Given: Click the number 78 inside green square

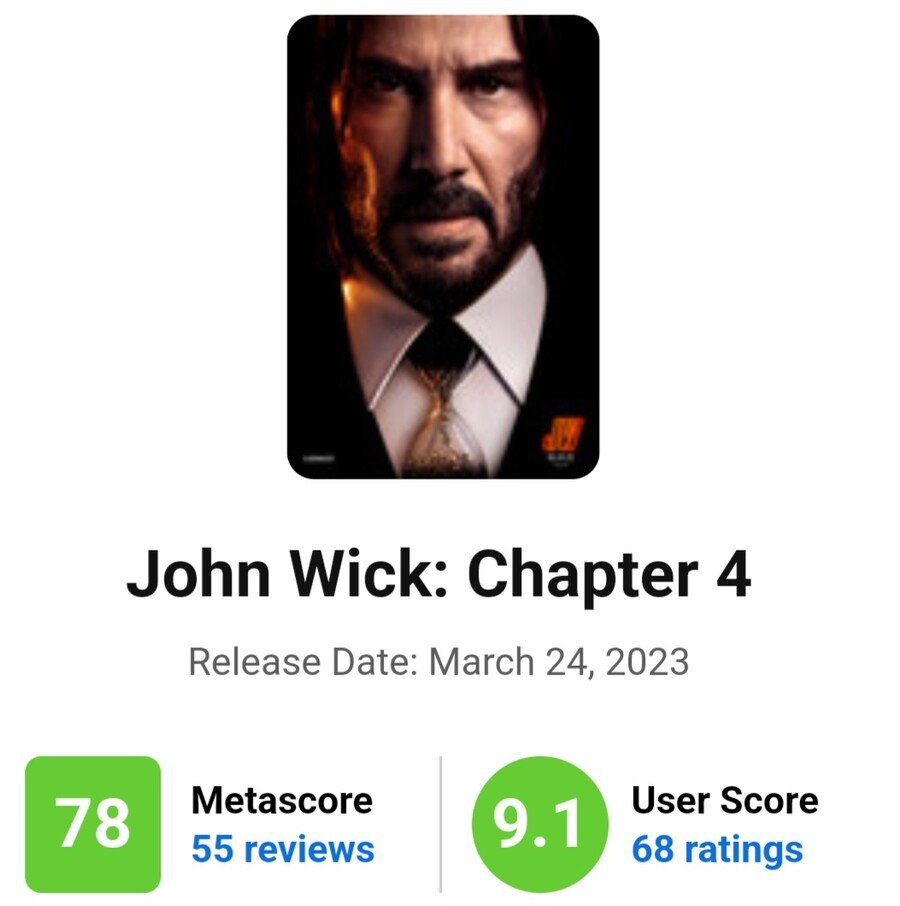Looking at the screenshot, I should pos(93,824).
